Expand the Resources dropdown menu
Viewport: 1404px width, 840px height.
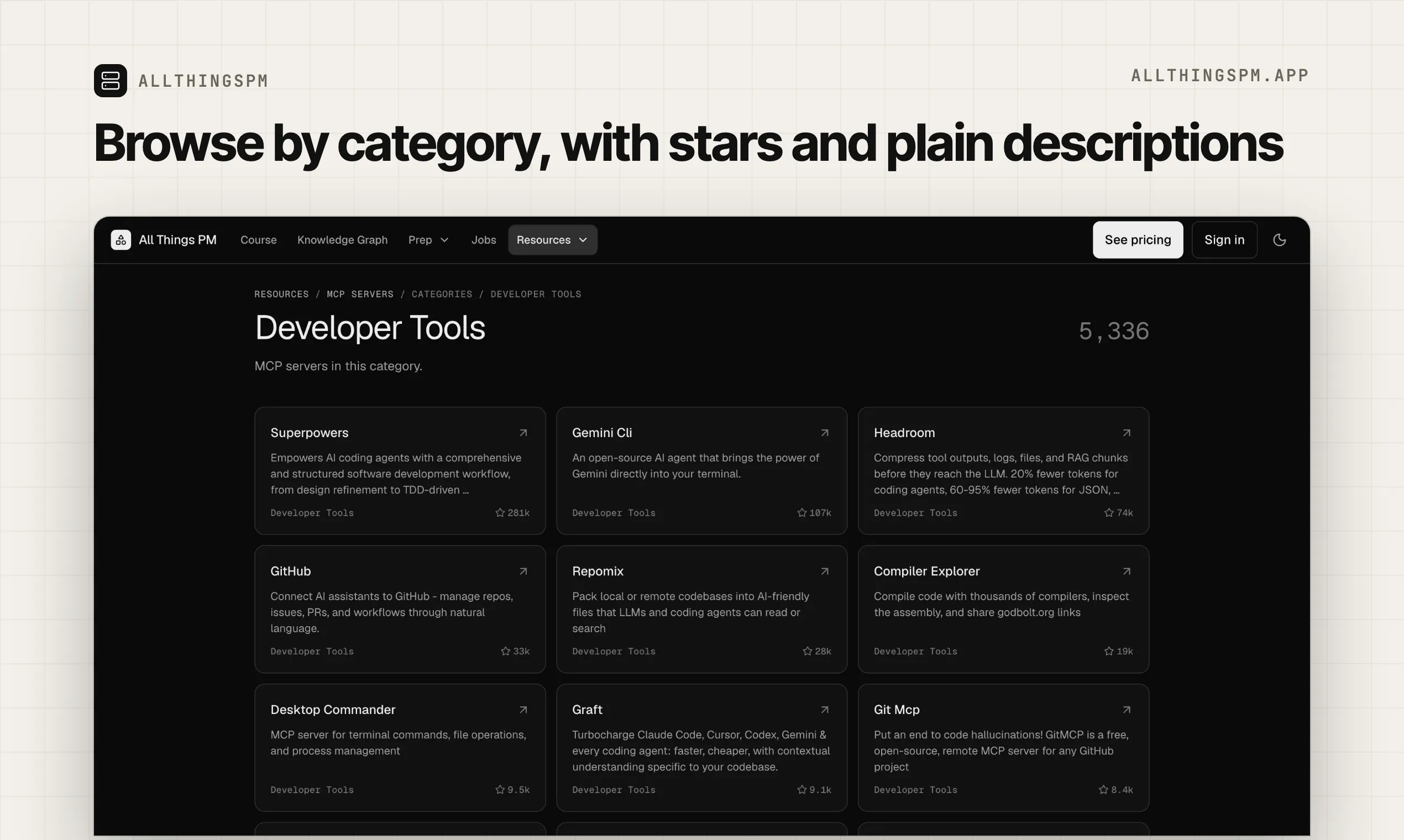(x=553, y=240)
